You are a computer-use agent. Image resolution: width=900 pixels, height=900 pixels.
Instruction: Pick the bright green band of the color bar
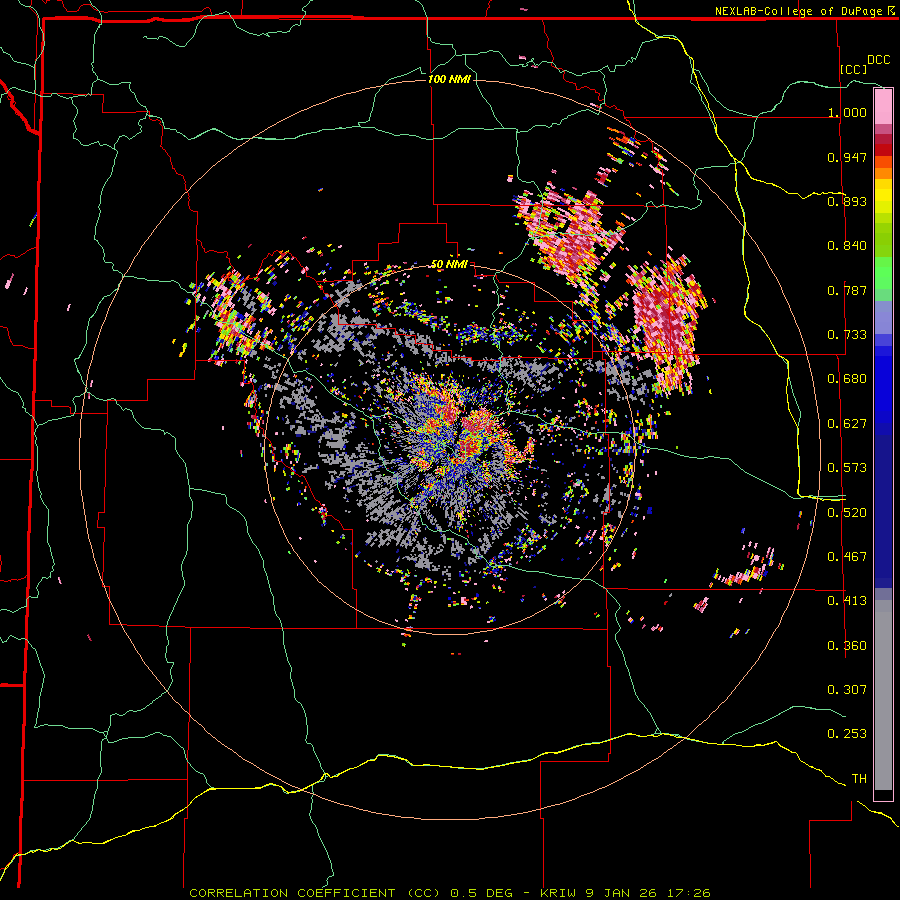pyautogui.click(x=883, y=273)
